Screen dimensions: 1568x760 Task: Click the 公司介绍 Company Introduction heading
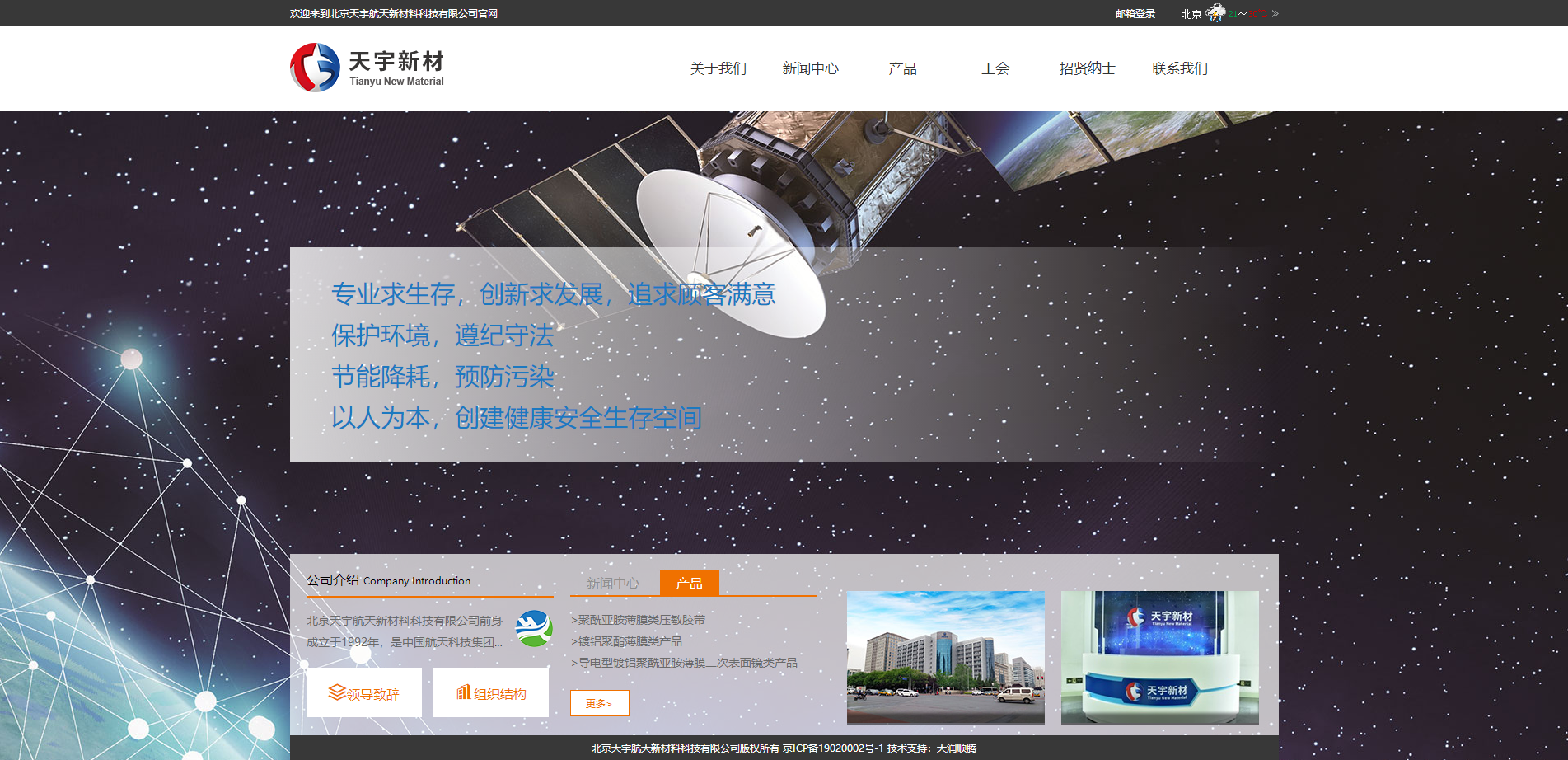[389, 580]
